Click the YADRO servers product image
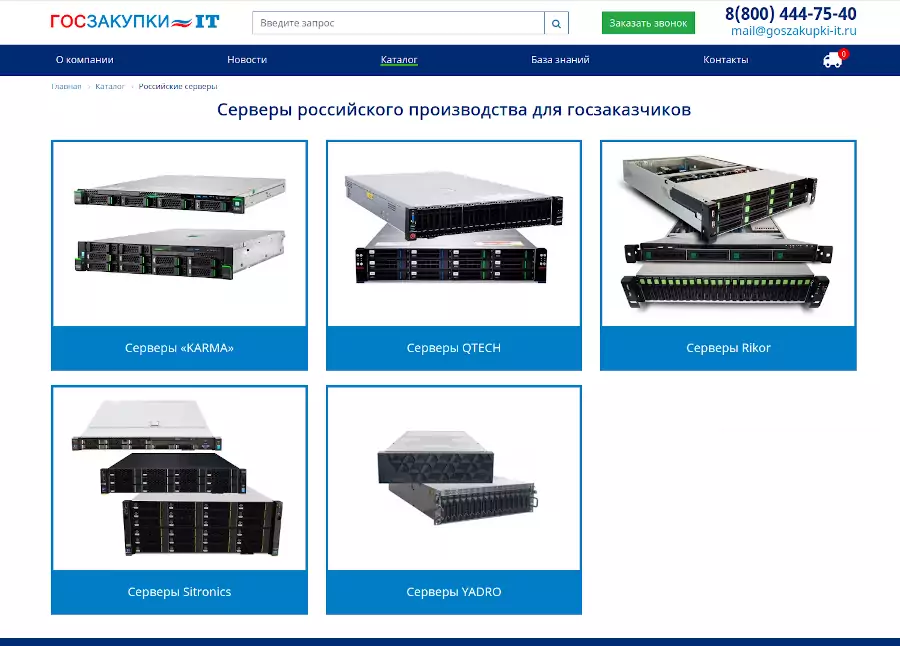Screen dimensions: 900x646 [x=453, y=478]
